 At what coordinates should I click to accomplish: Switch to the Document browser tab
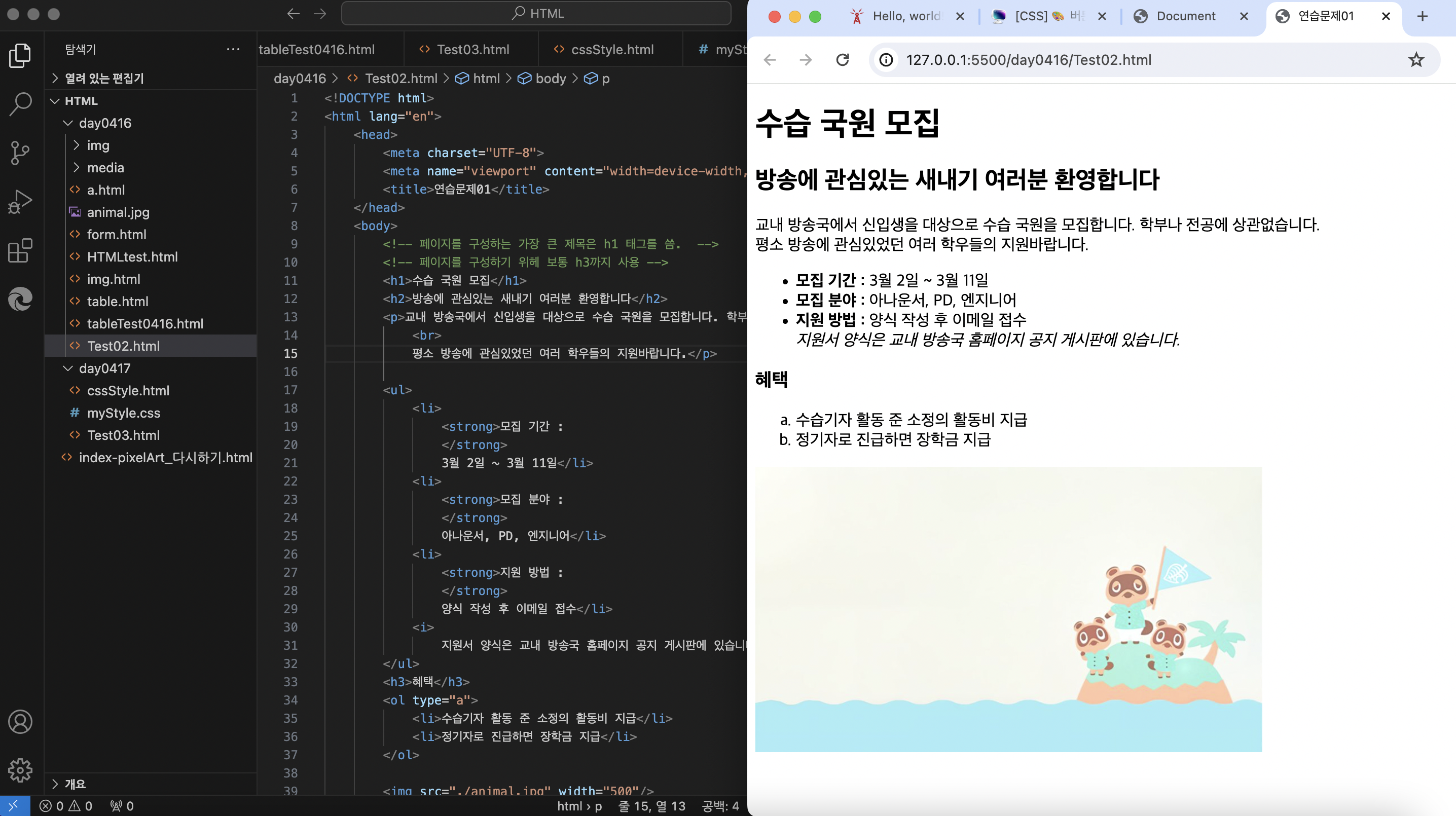point(1185,16)
